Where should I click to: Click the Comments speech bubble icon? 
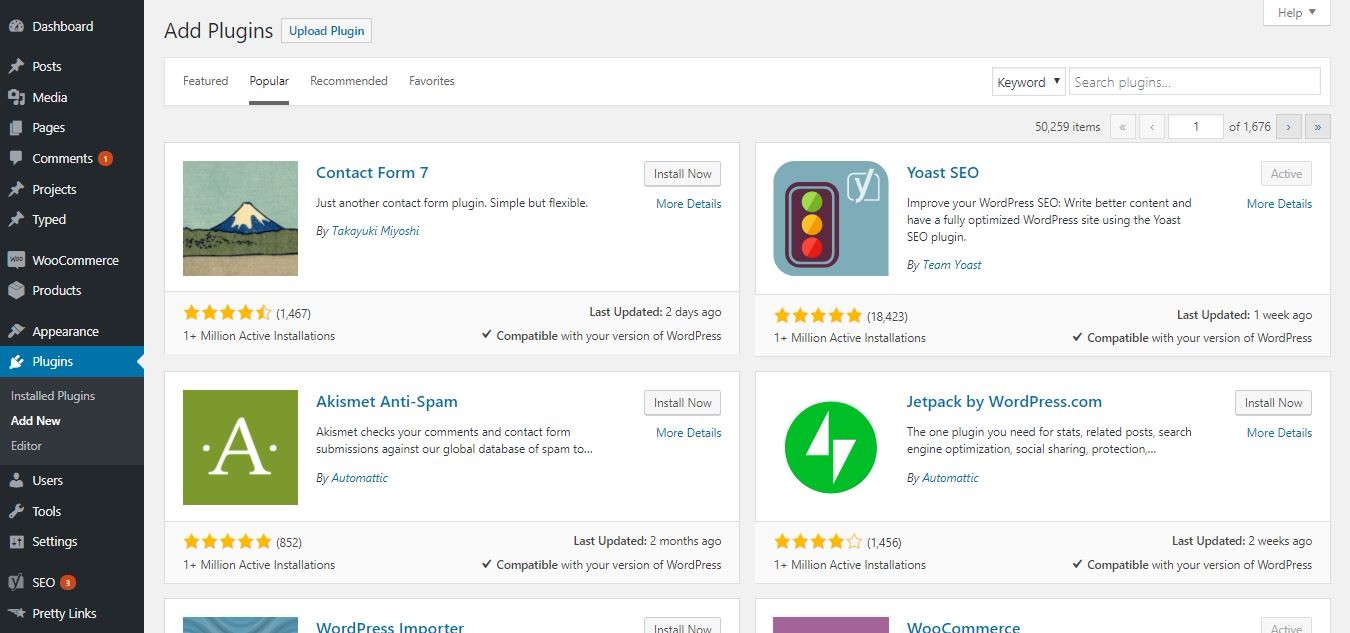tap(16, 158)
